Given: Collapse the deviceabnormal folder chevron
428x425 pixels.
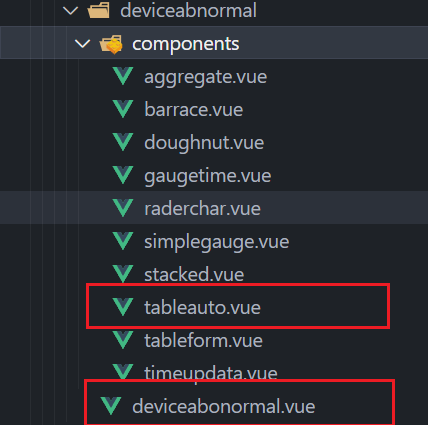Looking at the screenshot, I should coord(70,11).
